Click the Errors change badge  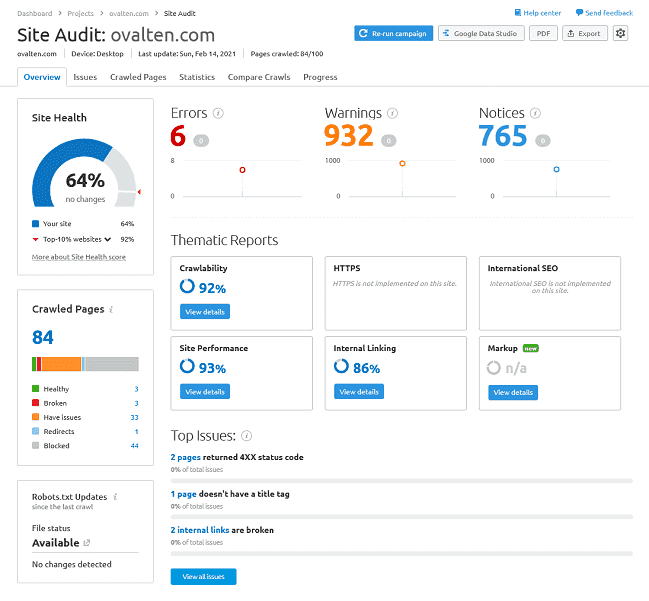tap(201, 141)
